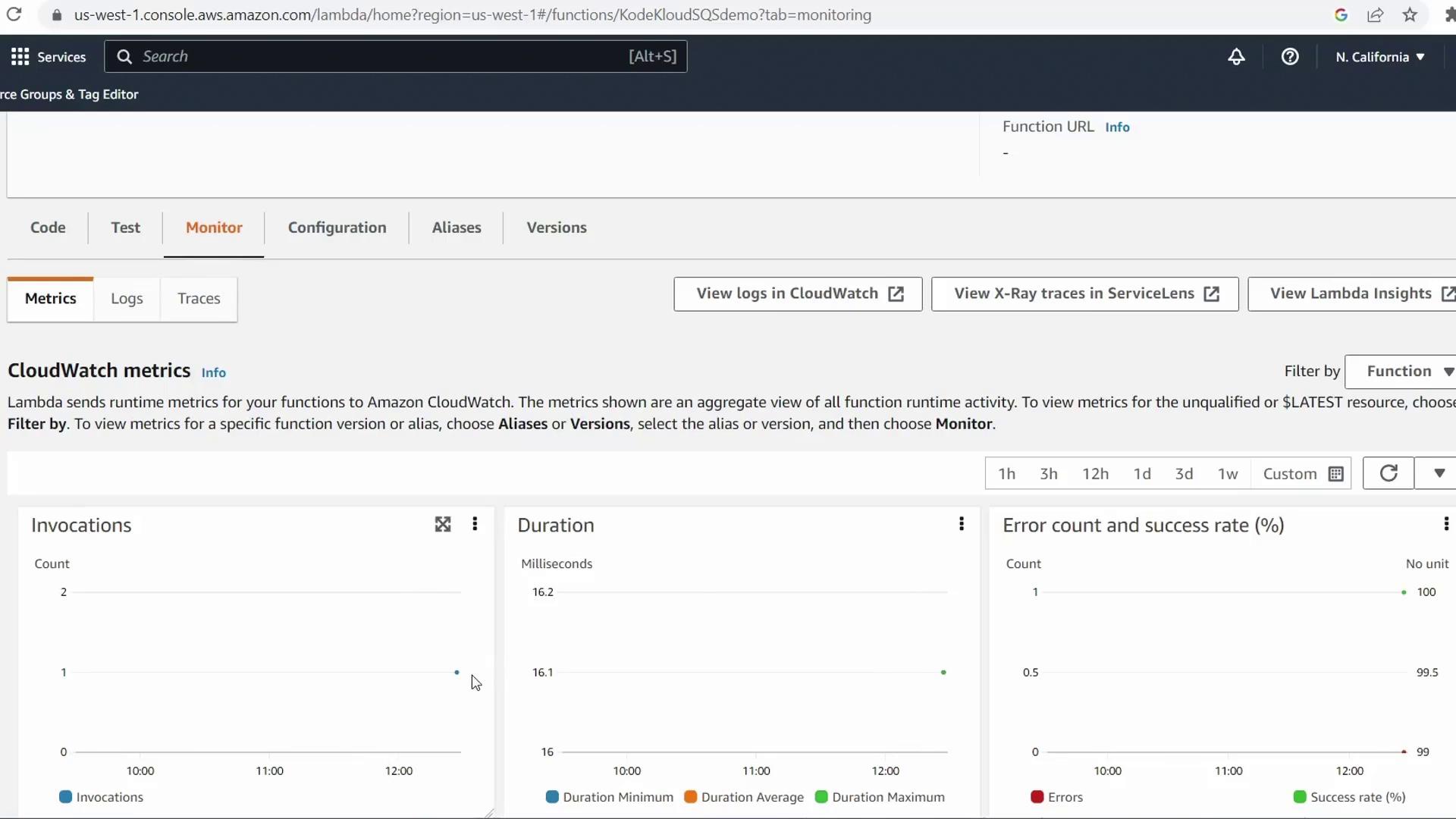Select the 3h time range

(x=1048, y=474)
